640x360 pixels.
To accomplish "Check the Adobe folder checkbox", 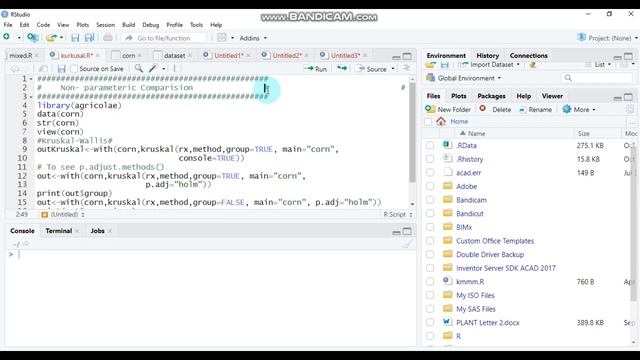I will click(430, 186).
